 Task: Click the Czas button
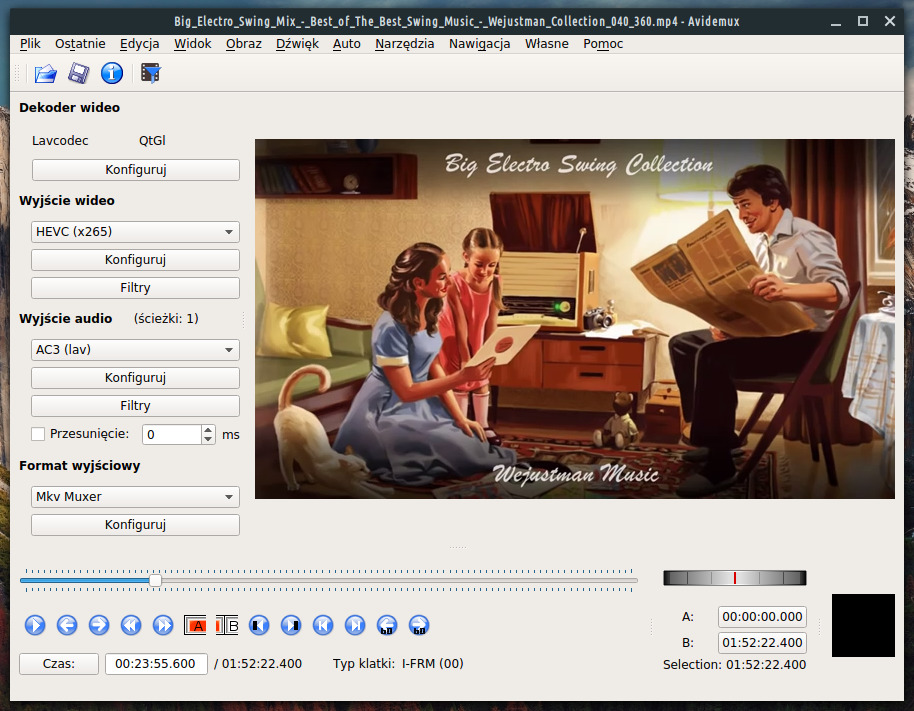point(59,664)
